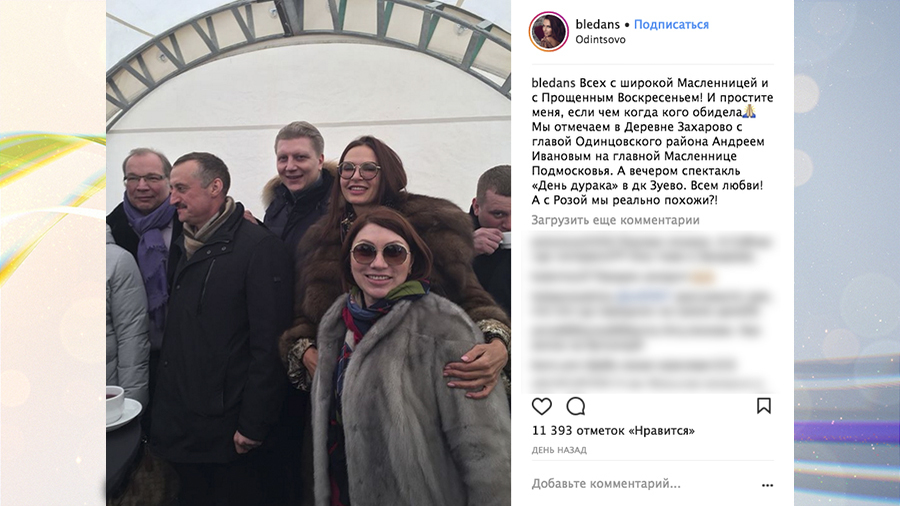This screenshot has height=506, width=900.
Task: View likers via 11 393 отметок «Нравится»
Action: tap(613, 431)
